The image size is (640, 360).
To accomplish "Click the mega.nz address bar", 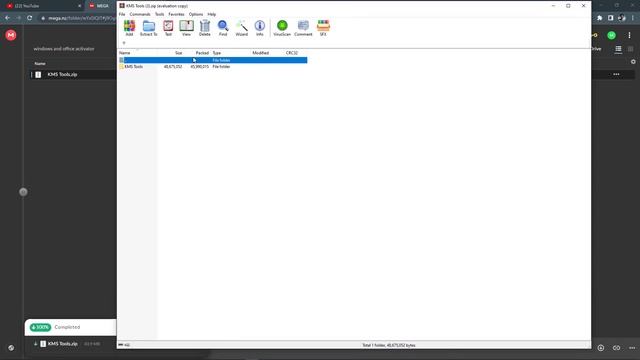I will coord(78,18).
